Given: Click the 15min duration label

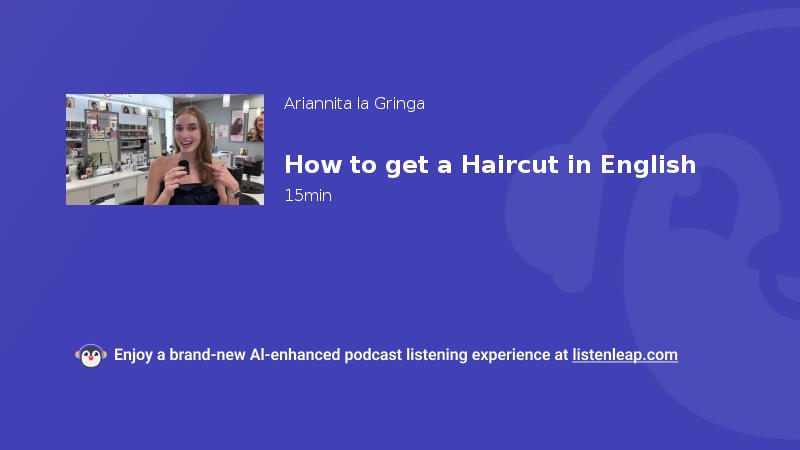Looking at the screenshot, I should click(x=308, y=195).
